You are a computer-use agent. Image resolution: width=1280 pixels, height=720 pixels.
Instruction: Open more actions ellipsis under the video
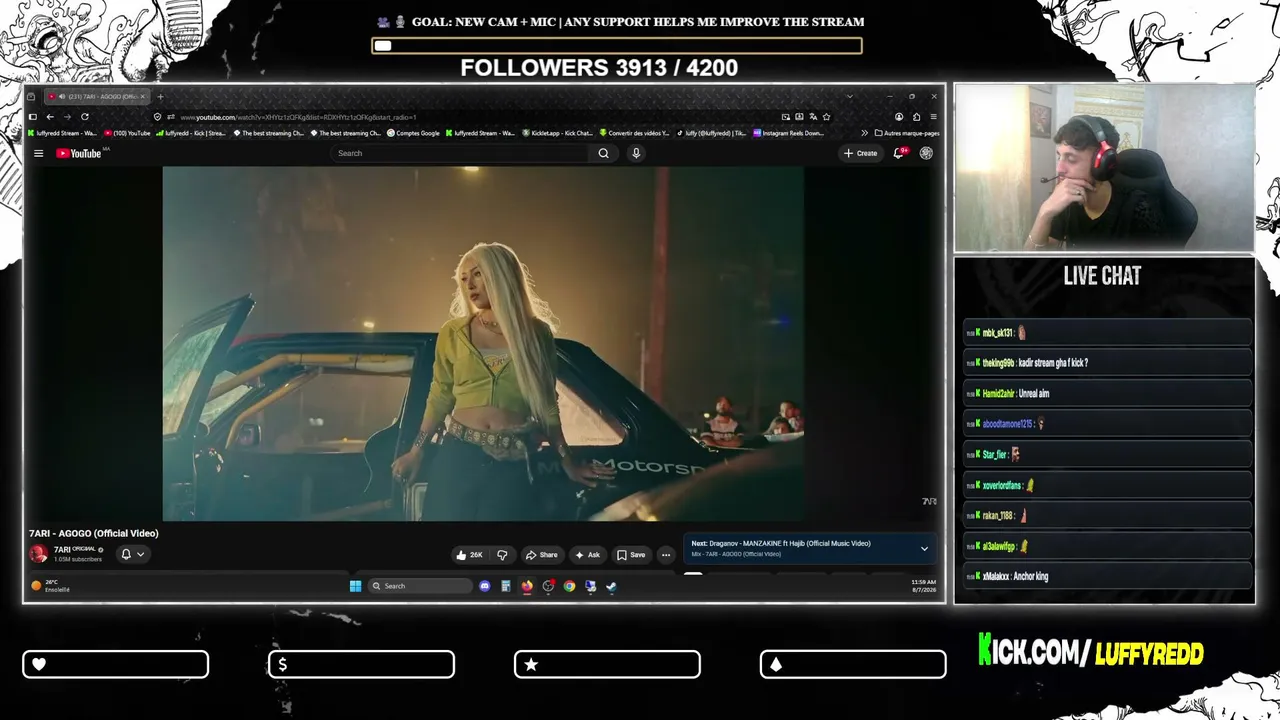pyautogui.click(x=666, y=555)
